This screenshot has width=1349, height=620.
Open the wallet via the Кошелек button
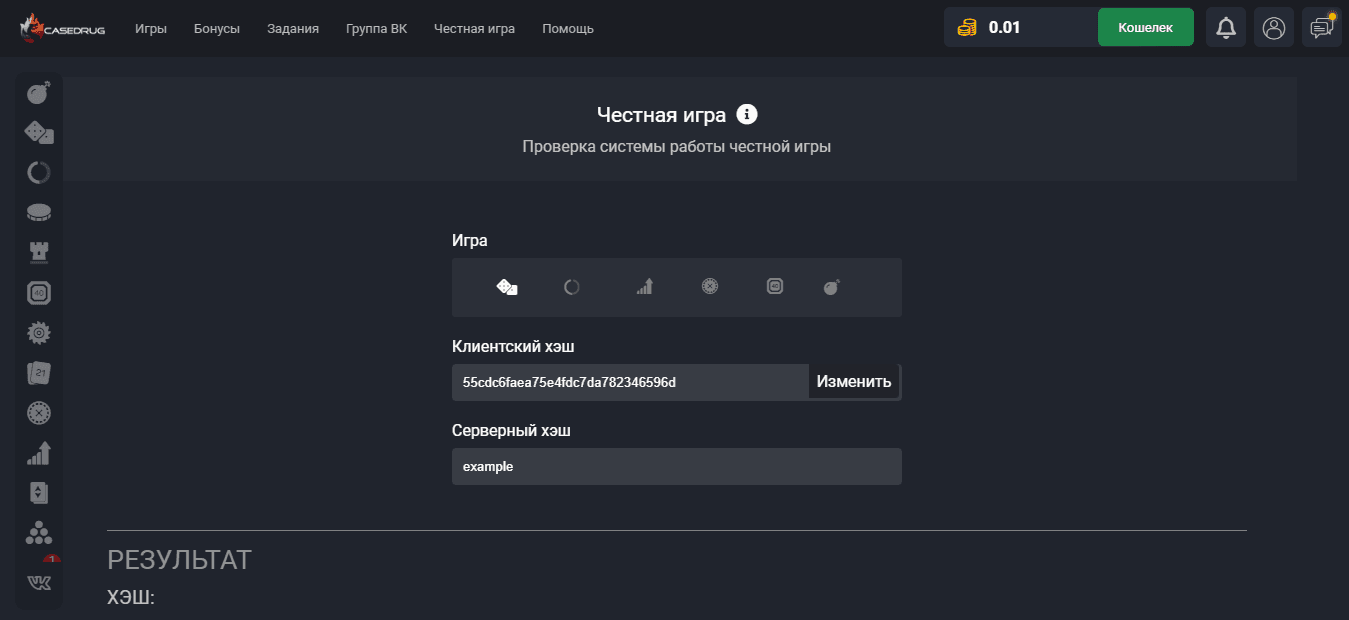1145,27
